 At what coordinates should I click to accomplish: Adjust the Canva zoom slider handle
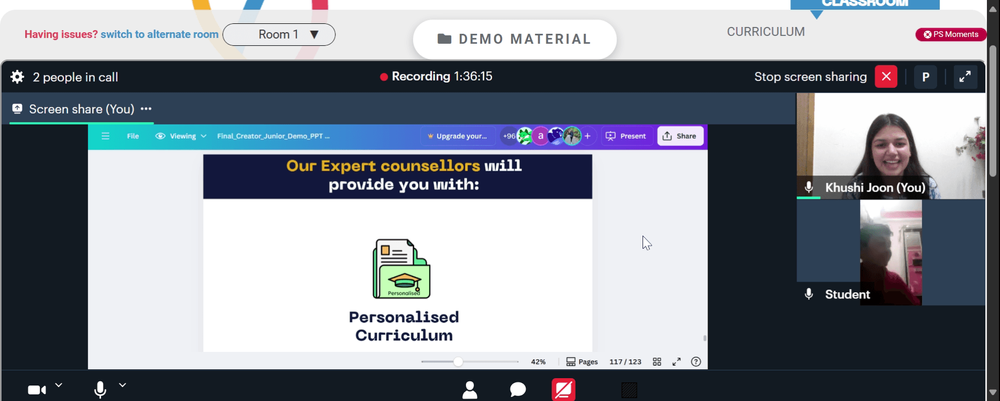click(458, 361)
